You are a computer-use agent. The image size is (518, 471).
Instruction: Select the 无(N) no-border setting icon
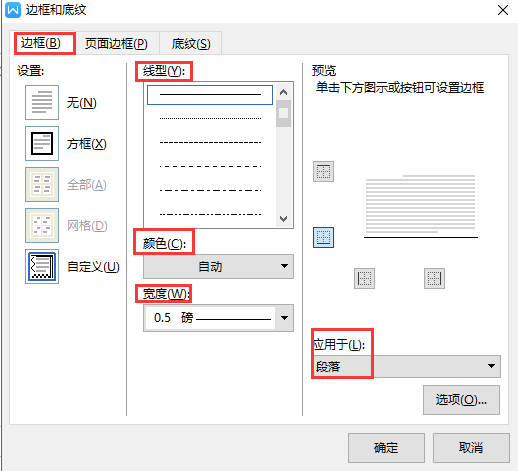(x=42, y=102)
